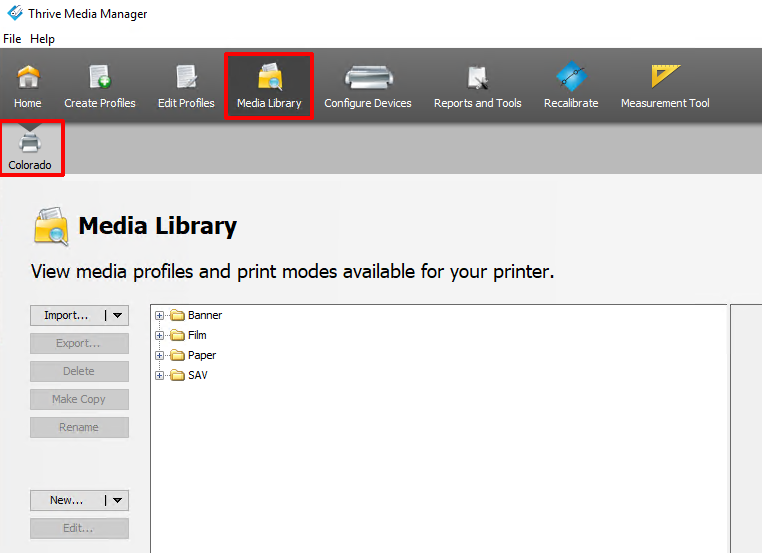Expand the Paper folder node

[160, 355]
